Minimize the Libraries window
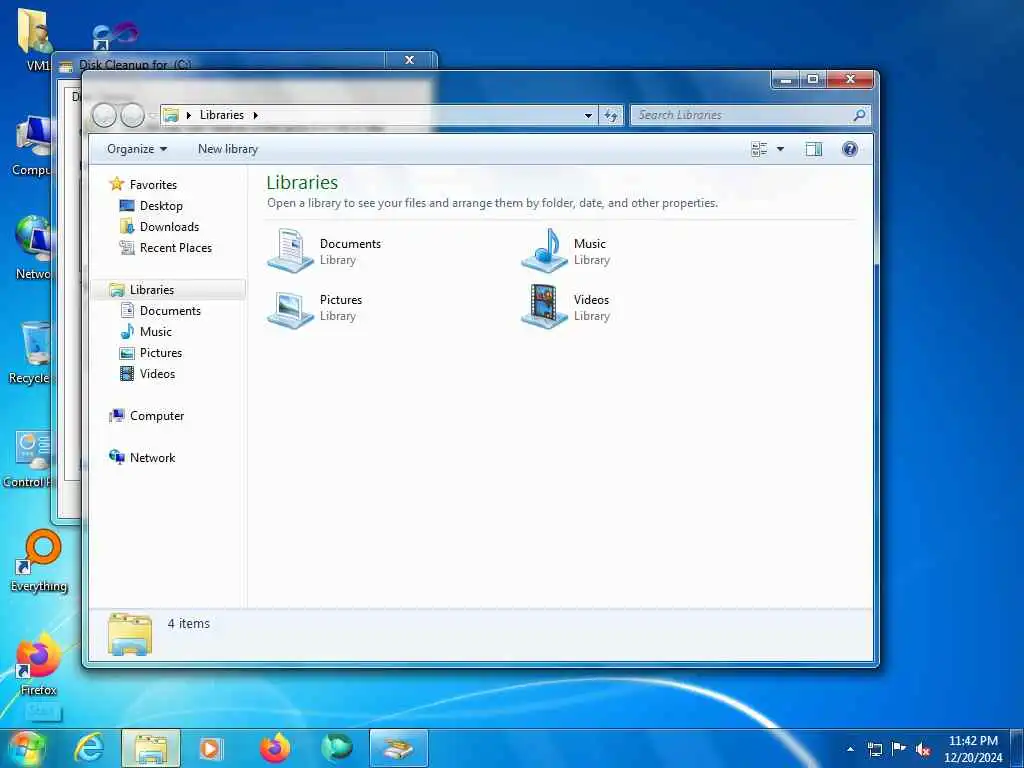This screenshot has height=768, width=1024. tap(786, 80)
